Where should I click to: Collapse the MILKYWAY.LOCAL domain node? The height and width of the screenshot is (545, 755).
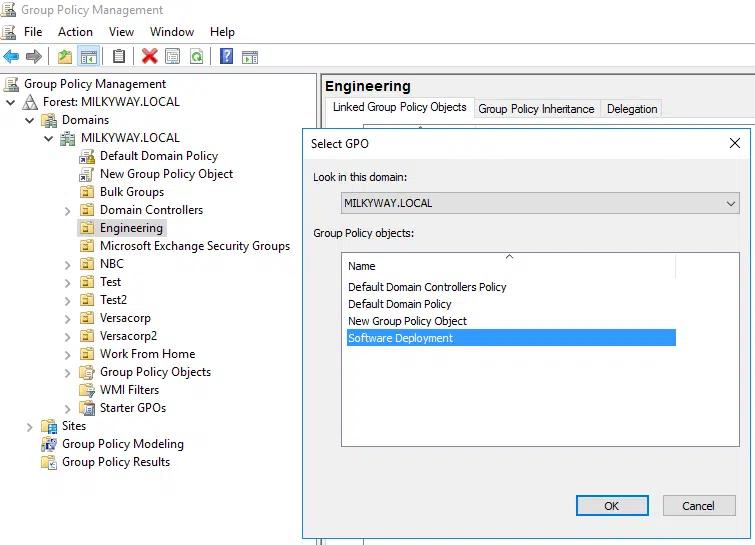click(49, 138)
